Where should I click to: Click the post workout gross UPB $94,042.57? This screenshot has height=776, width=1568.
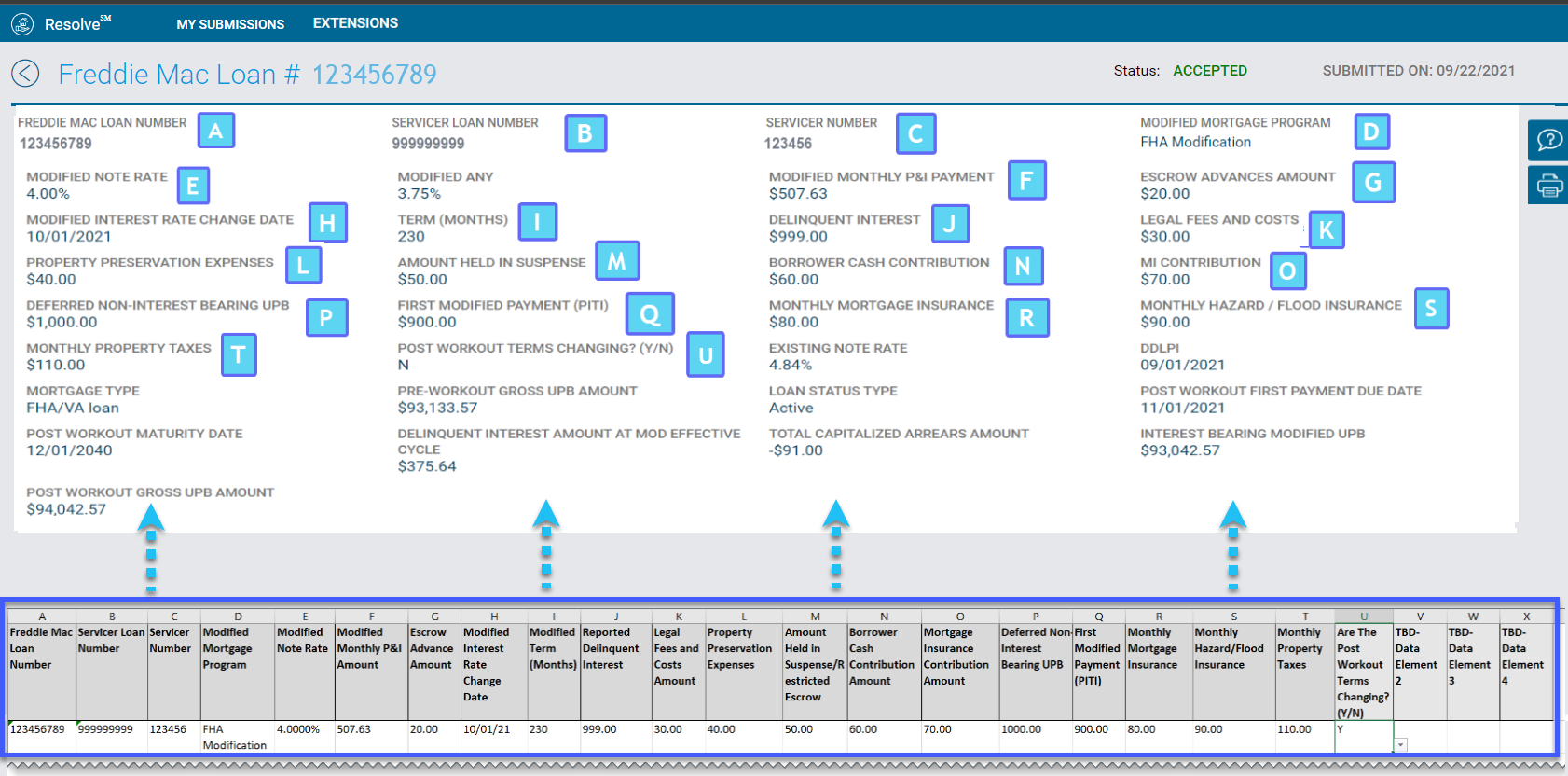click(x=66, y=510)
